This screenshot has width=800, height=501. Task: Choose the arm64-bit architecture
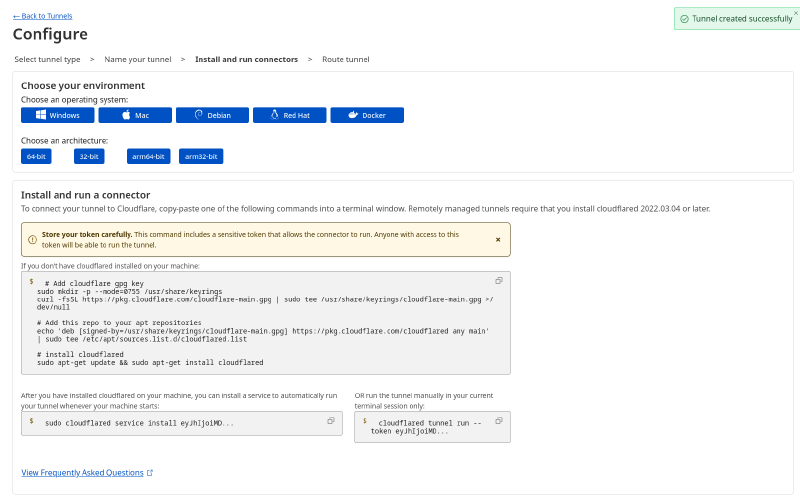coord(148,156)
